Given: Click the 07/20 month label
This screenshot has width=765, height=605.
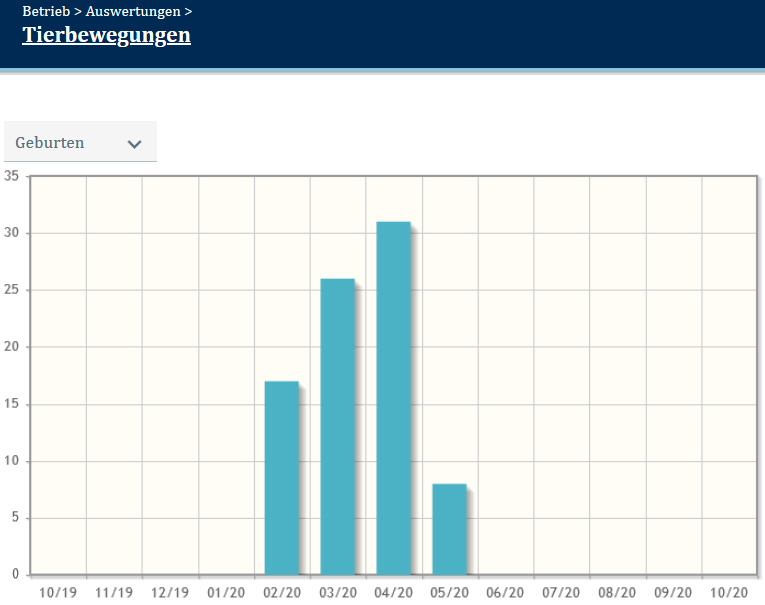Looking at the screenshot, I should tap(562, 592).
